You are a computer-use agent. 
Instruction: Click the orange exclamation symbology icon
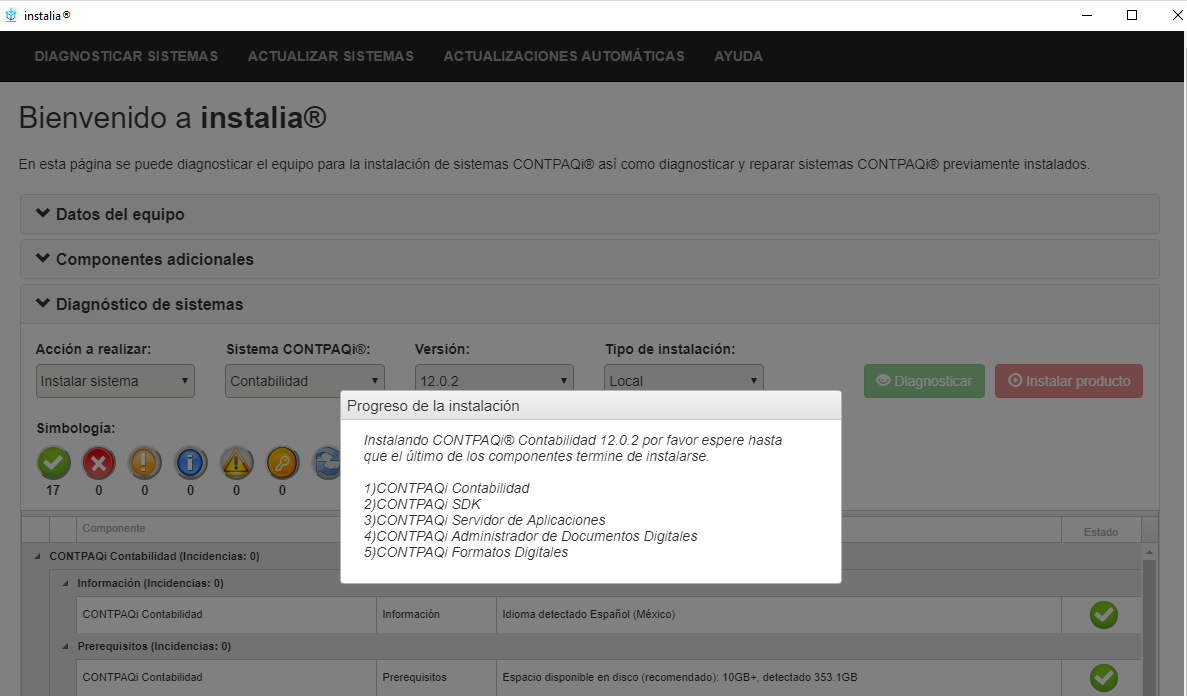pyautogui.click(x=145, y=462)
